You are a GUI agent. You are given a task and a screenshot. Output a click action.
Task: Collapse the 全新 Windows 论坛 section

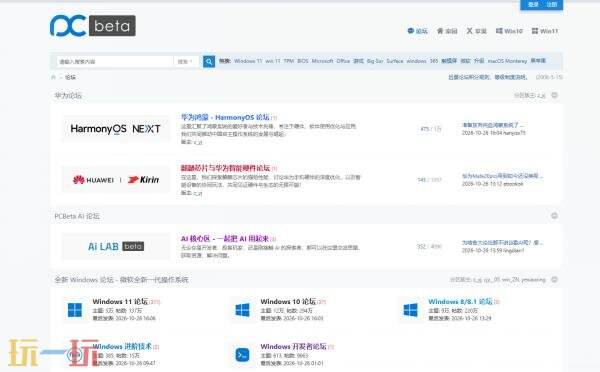click(x=554, y=279)
